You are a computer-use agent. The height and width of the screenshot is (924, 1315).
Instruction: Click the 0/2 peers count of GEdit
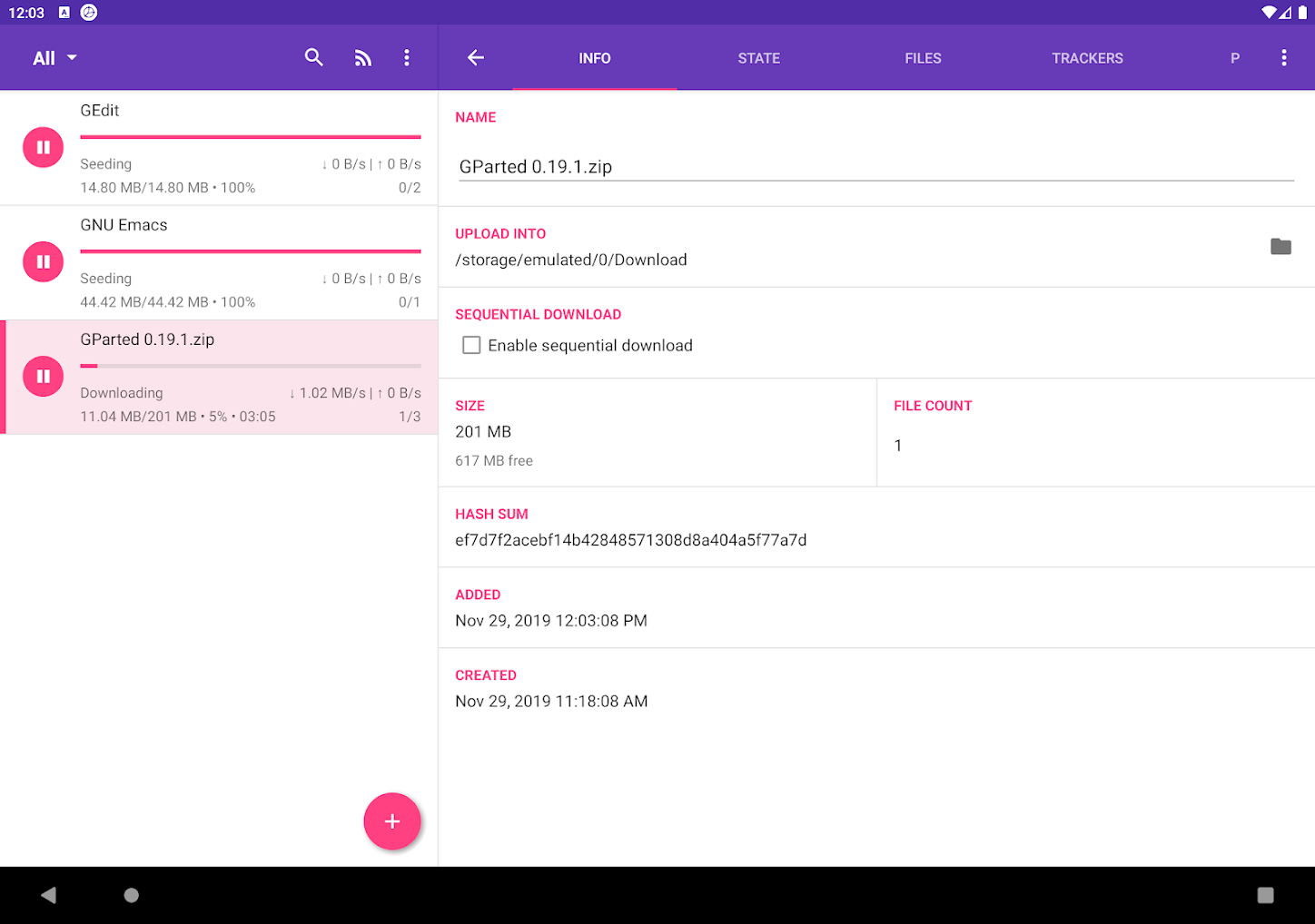click(x=410, y=188)
